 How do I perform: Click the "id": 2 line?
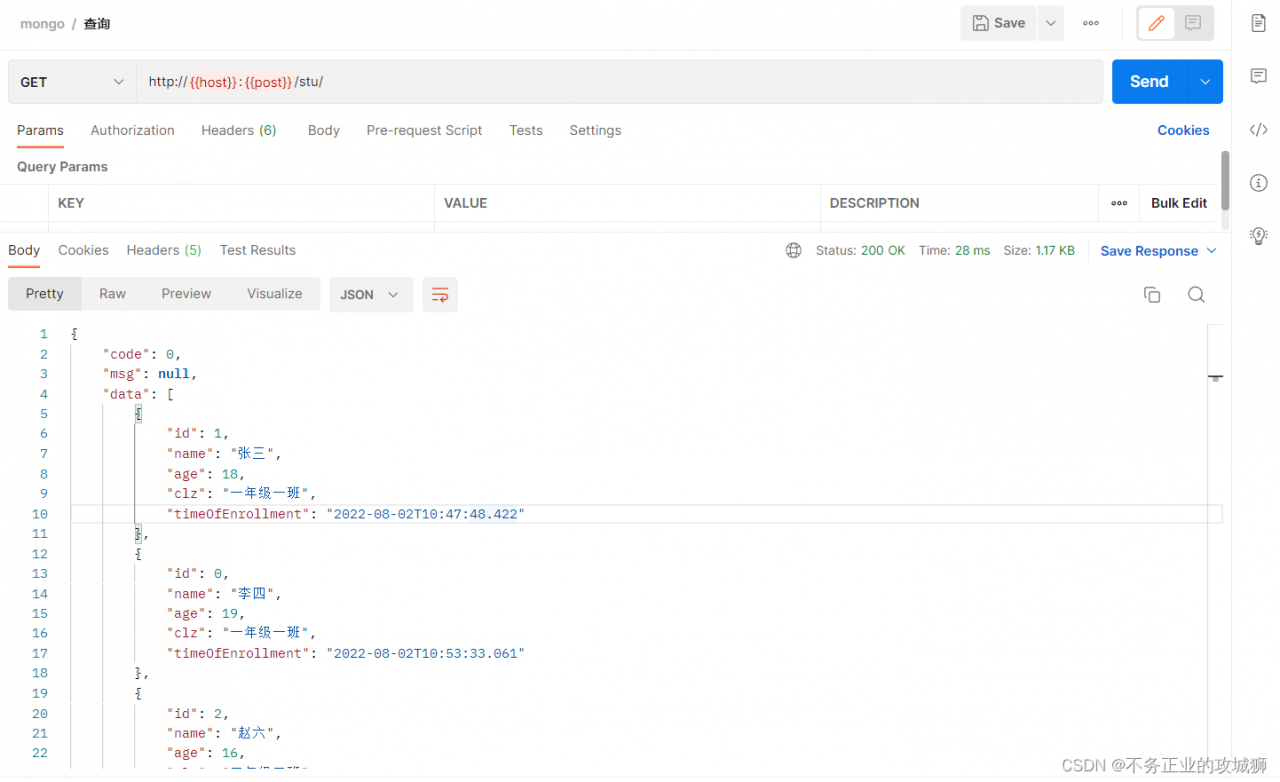point(198,714)
